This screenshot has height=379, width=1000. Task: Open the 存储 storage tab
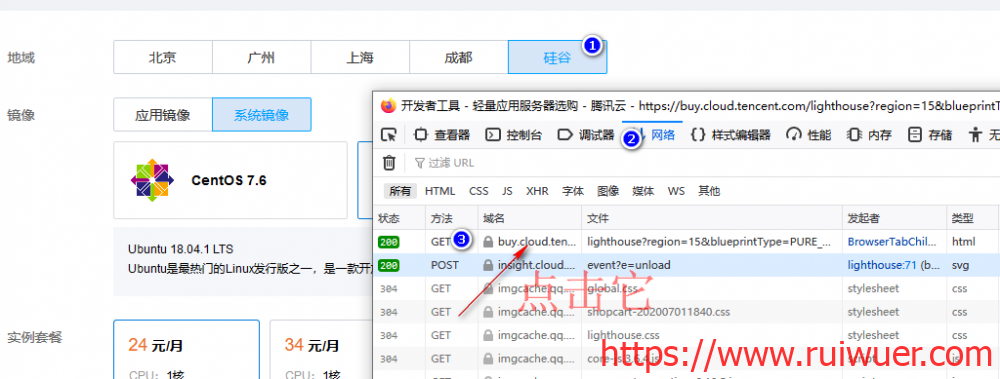click(930, 135)
